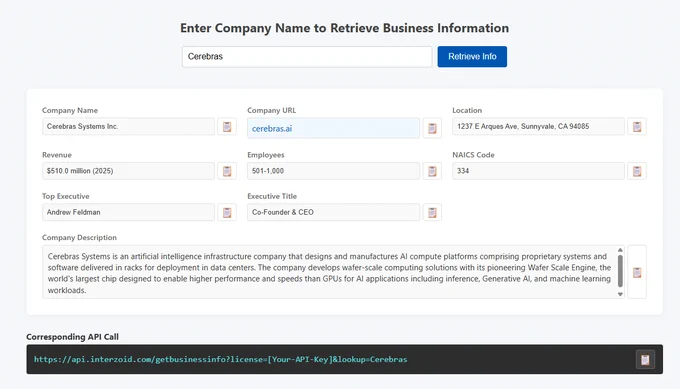Click the Company Name label
Screen dimensions: 680x389
pos(70,111)
